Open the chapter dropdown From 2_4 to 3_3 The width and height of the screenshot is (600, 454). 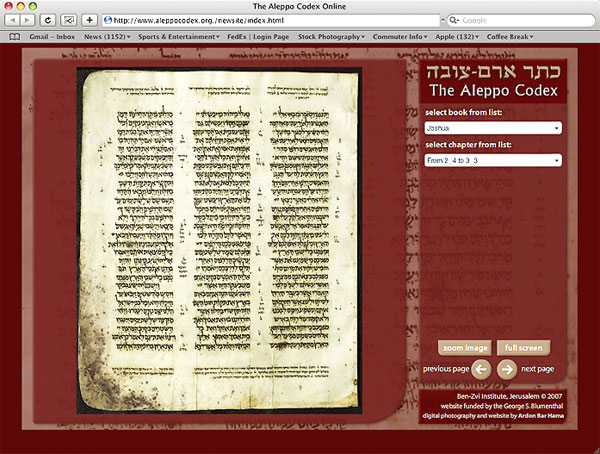(x=493, y=160)
